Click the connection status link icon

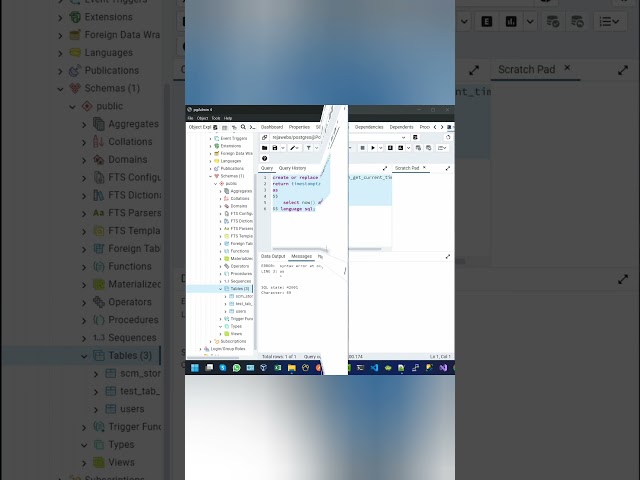264,138
